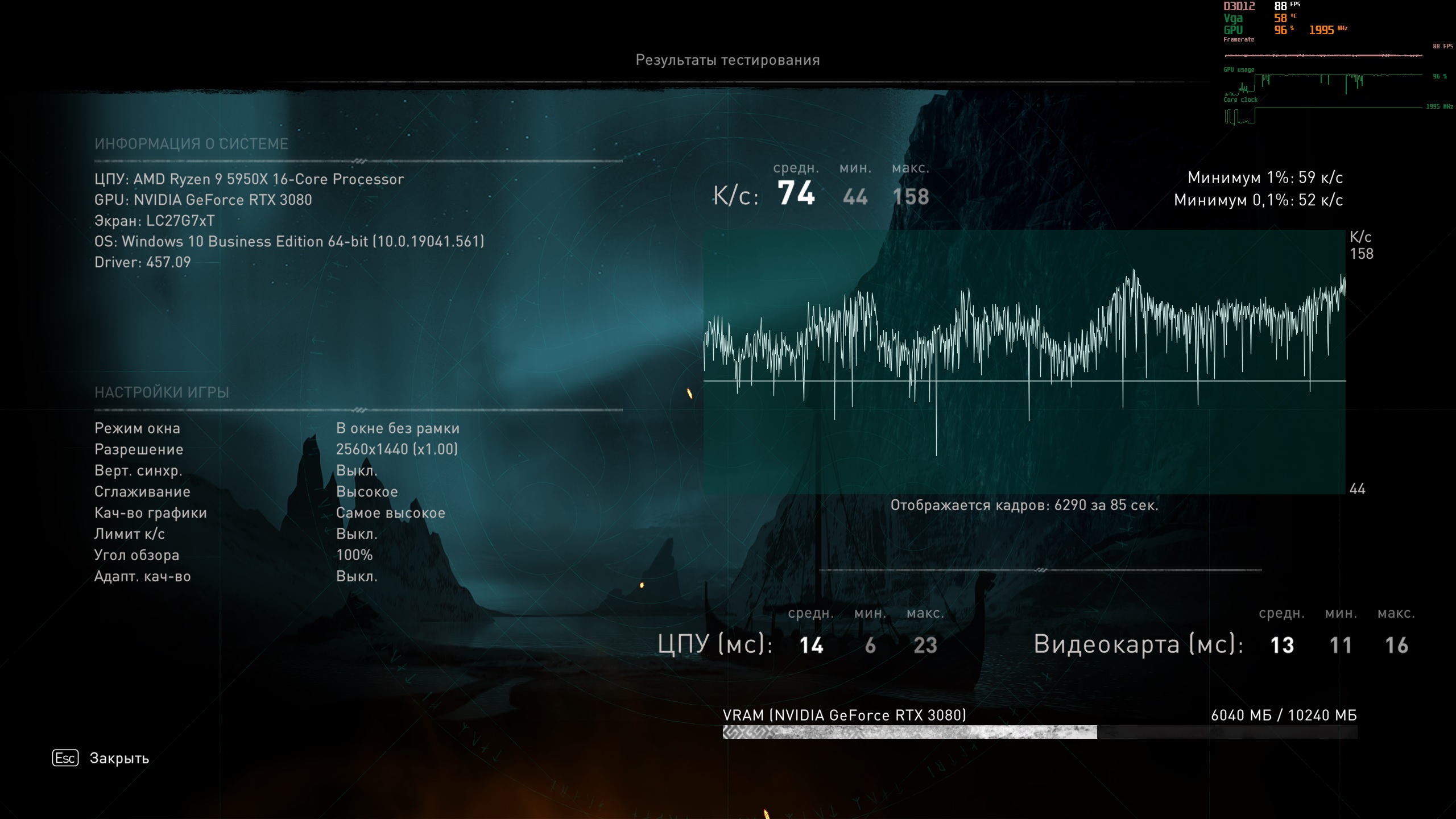Click the Кач-во графики Самое высокое value
Viewport: 1456px width, 819px height.
click(x=390, y=513)
